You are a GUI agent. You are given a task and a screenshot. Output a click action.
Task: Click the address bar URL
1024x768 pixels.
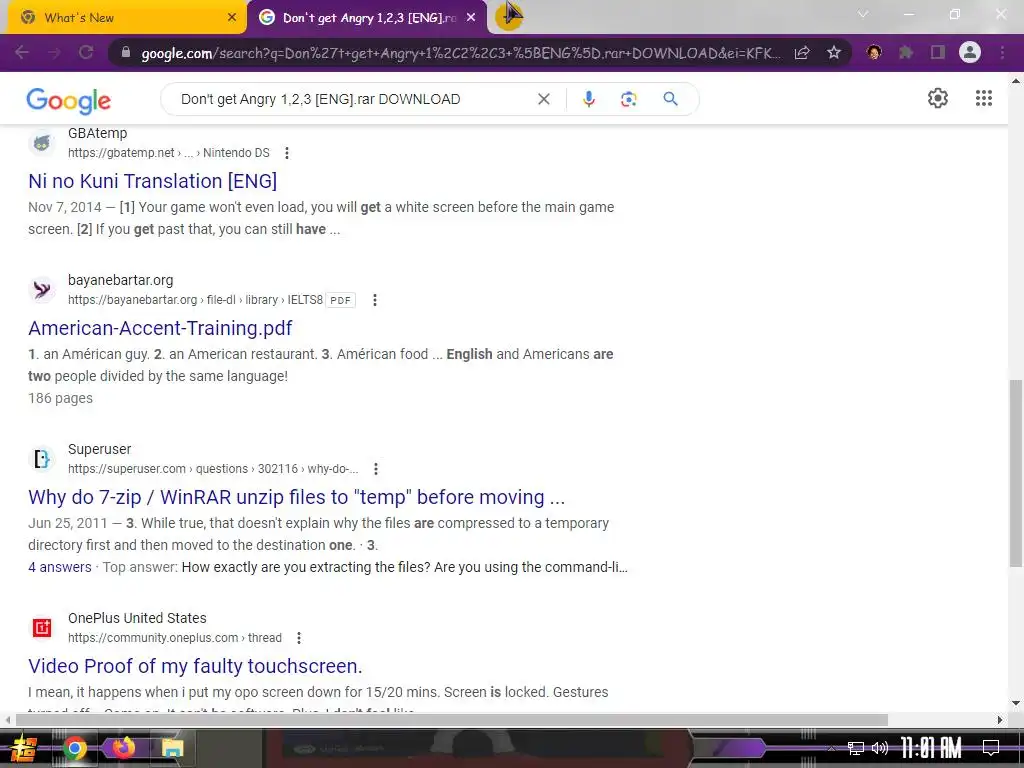pos(460,53)
